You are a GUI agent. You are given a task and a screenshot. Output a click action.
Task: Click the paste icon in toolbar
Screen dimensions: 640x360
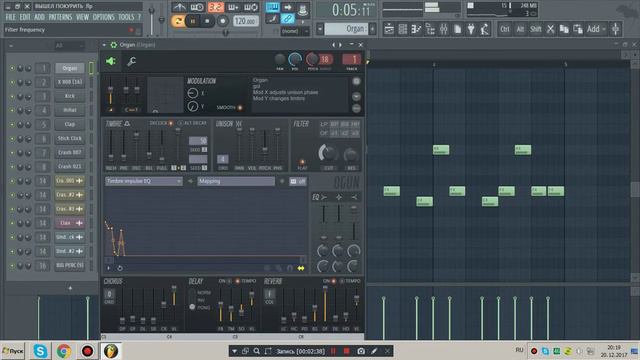pos(578,29)
